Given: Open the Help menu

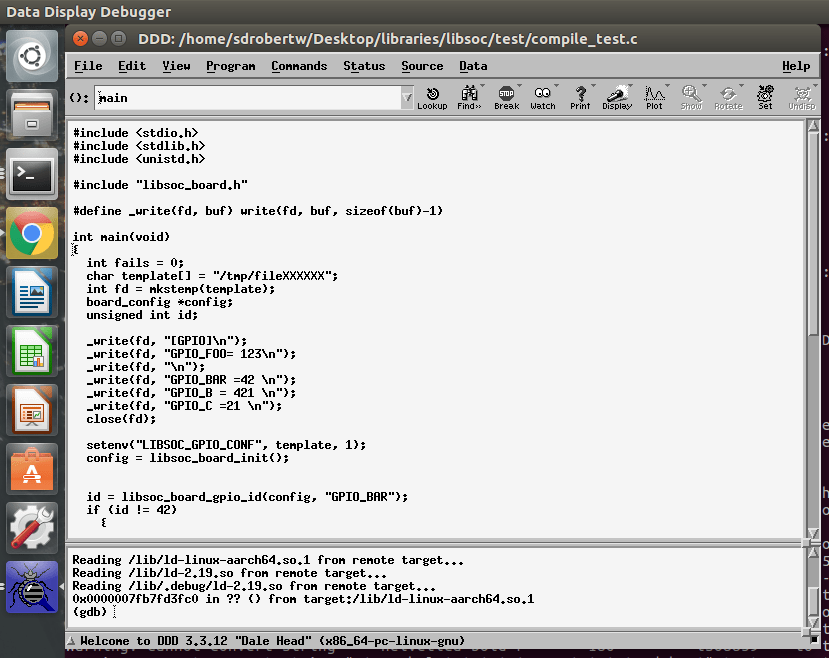Looking at the screenshot, I should click(x=796, y=66).
